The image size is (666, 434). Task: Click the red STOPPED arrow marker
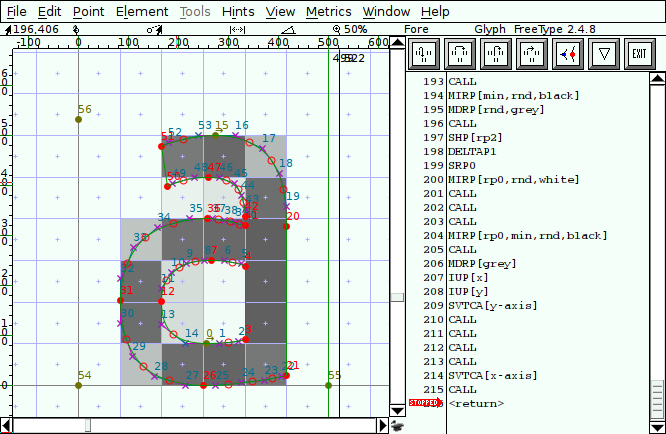point(425,403)
